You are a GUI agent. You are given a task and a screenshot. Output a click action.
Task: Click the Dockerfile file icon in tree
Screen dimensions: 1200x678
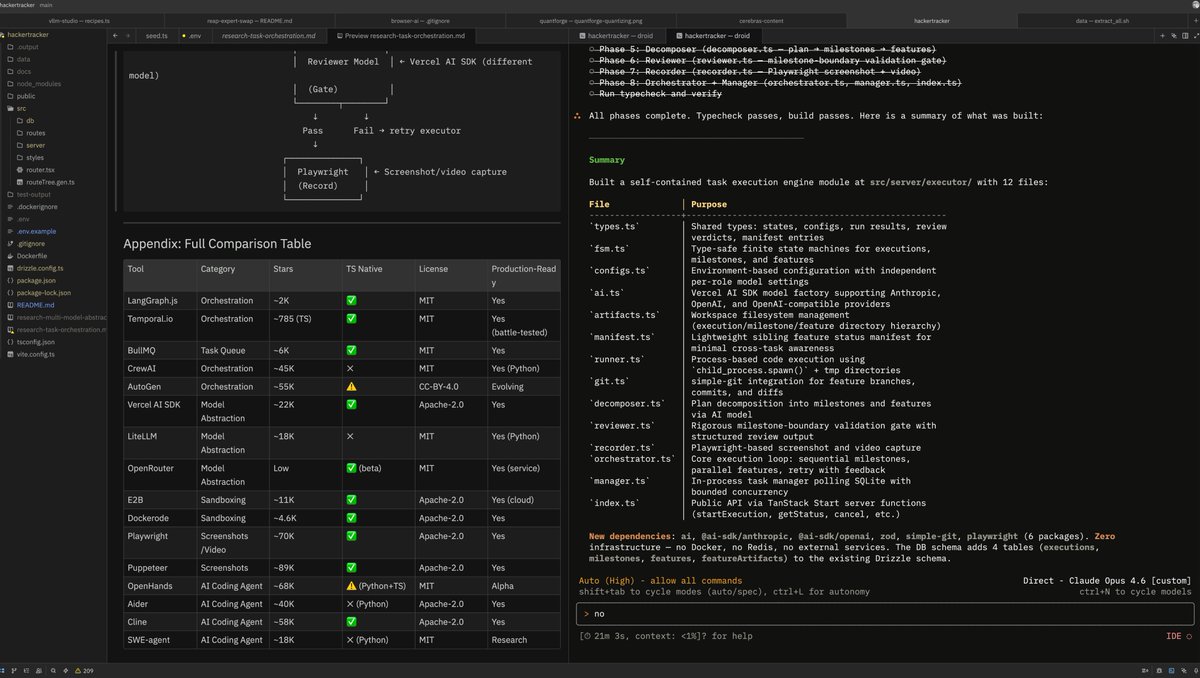10,256
